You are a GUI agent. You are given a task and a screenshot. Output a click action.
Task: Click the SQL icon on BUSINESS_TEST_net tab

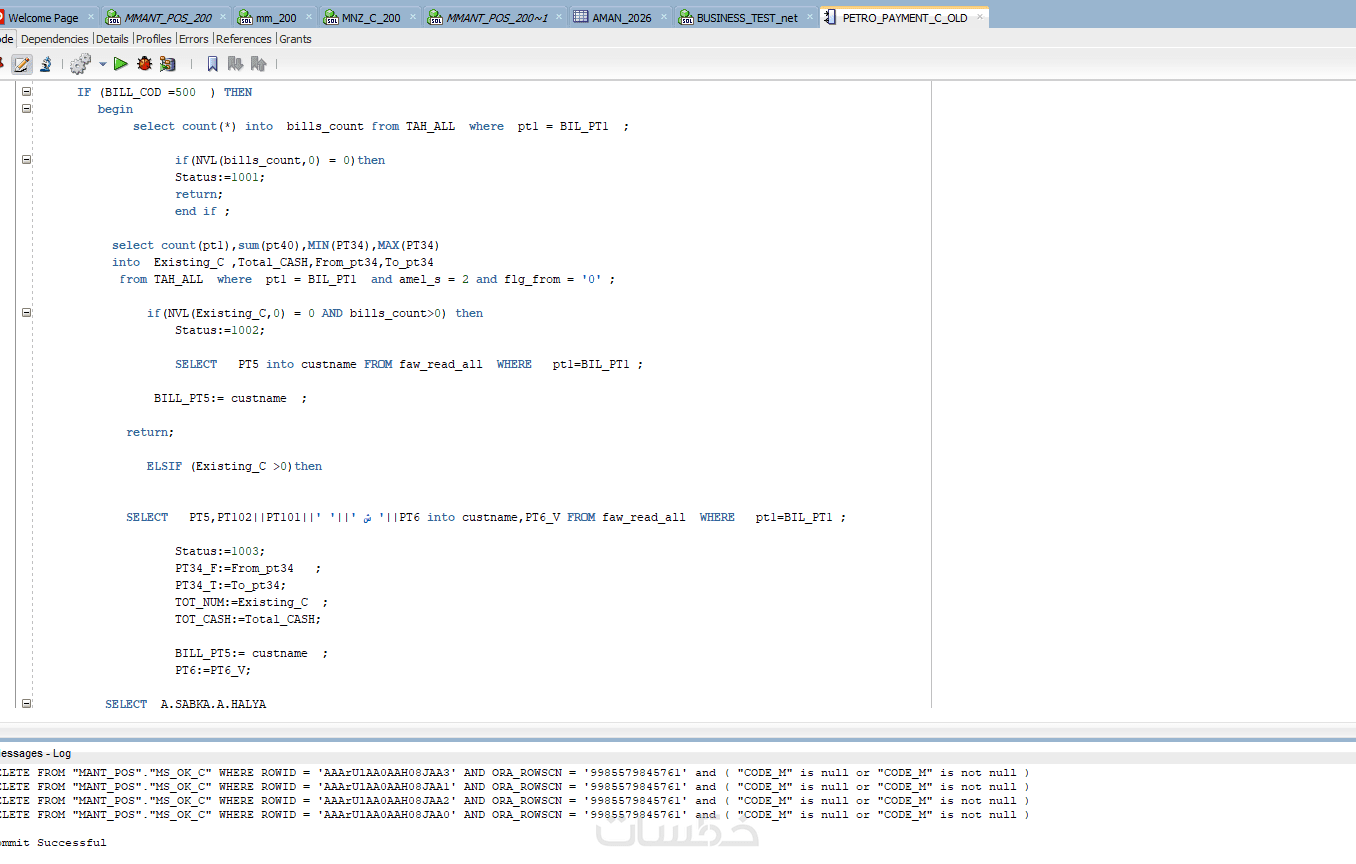coord(686,17)
